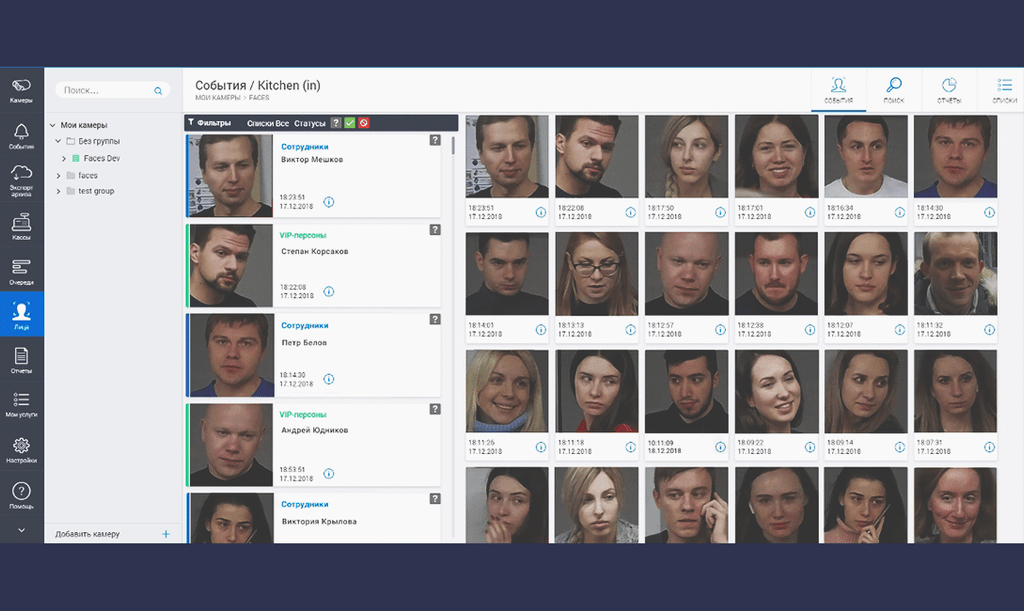Click status mark on Степан Корсаков card

435,230
